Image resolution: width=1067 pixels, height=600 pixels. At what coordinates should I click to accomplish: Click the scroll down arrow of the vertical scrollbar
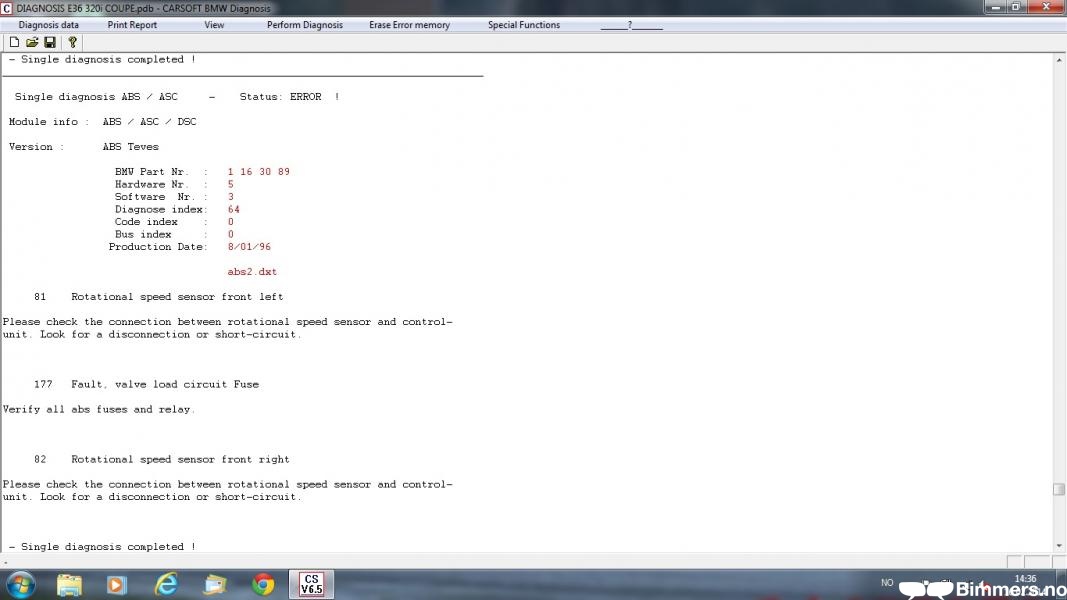(x=1059, y=546)
